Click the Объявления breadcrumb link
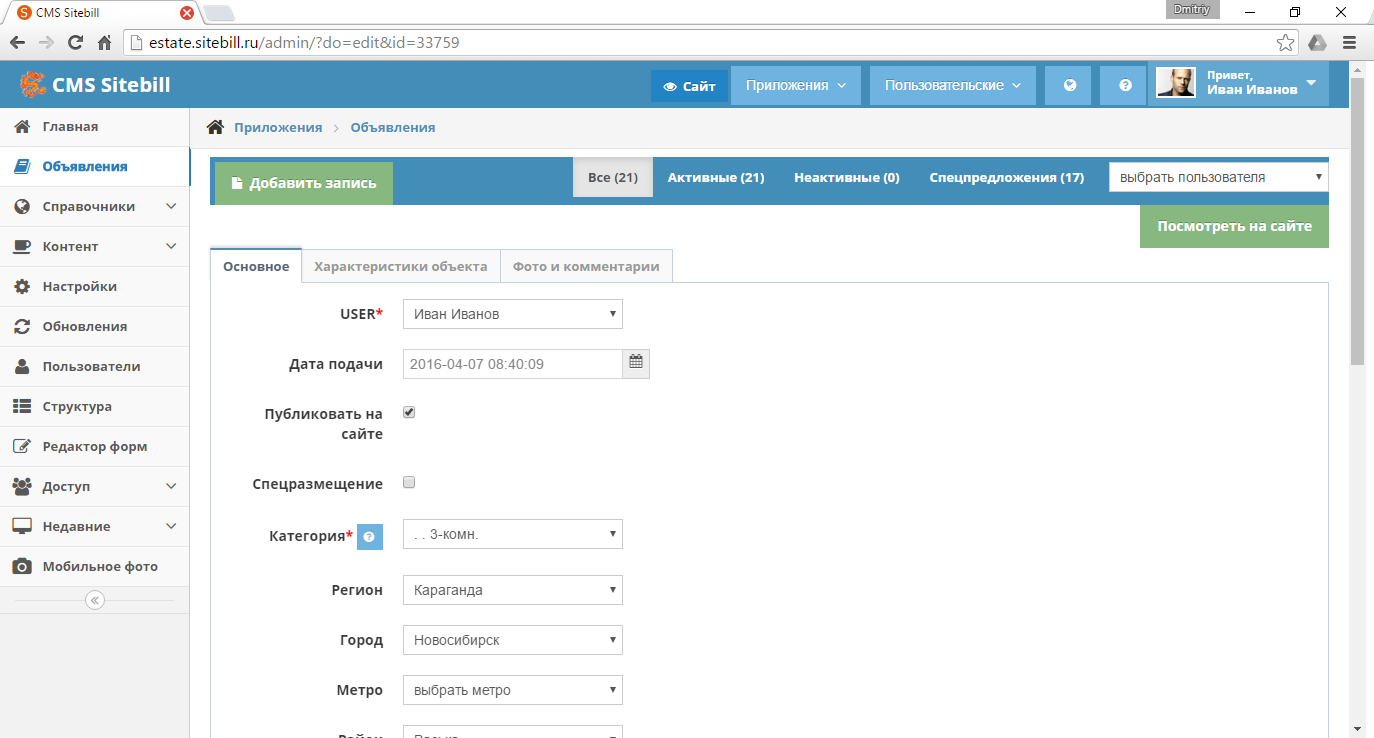Viewport: 1374px width, 738px height. [393, 127]
